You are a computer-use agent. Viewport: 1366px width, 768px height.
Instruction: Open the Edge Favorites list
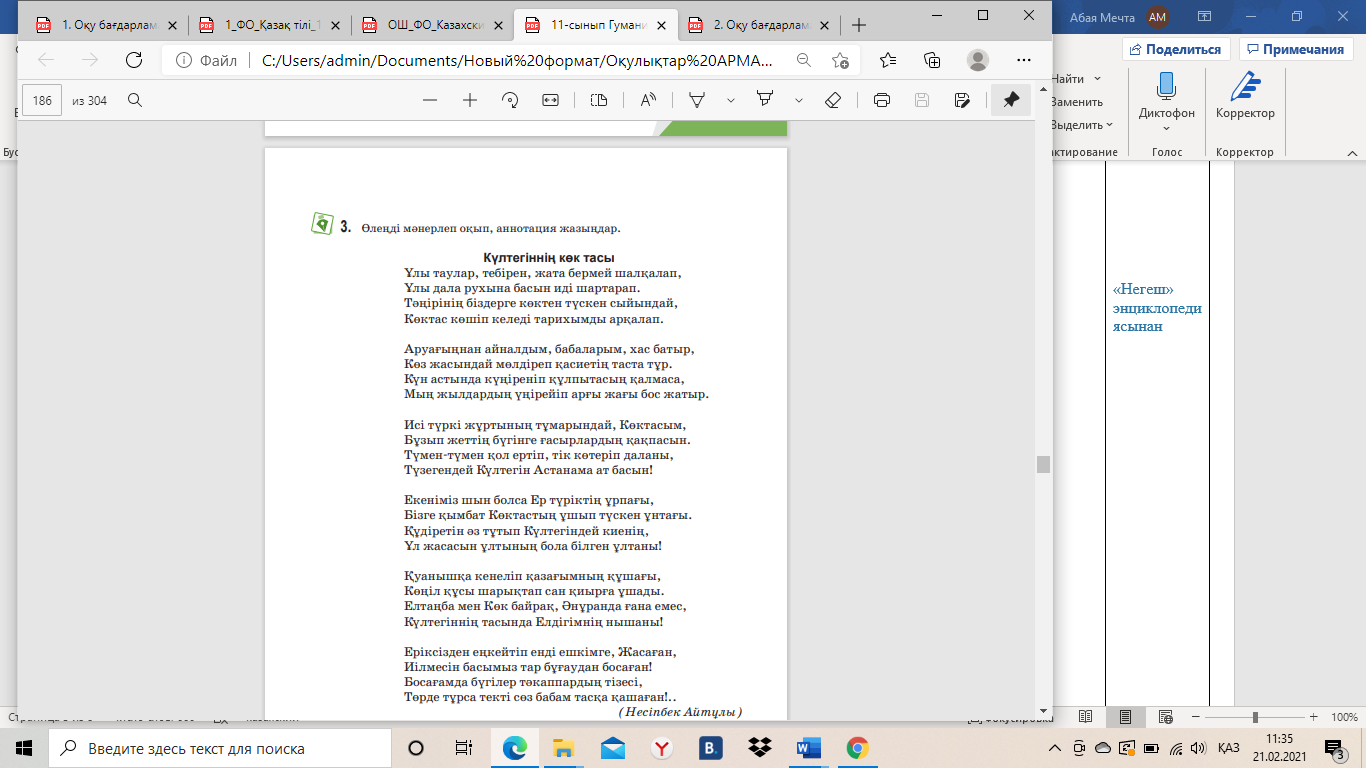(888, 60)
